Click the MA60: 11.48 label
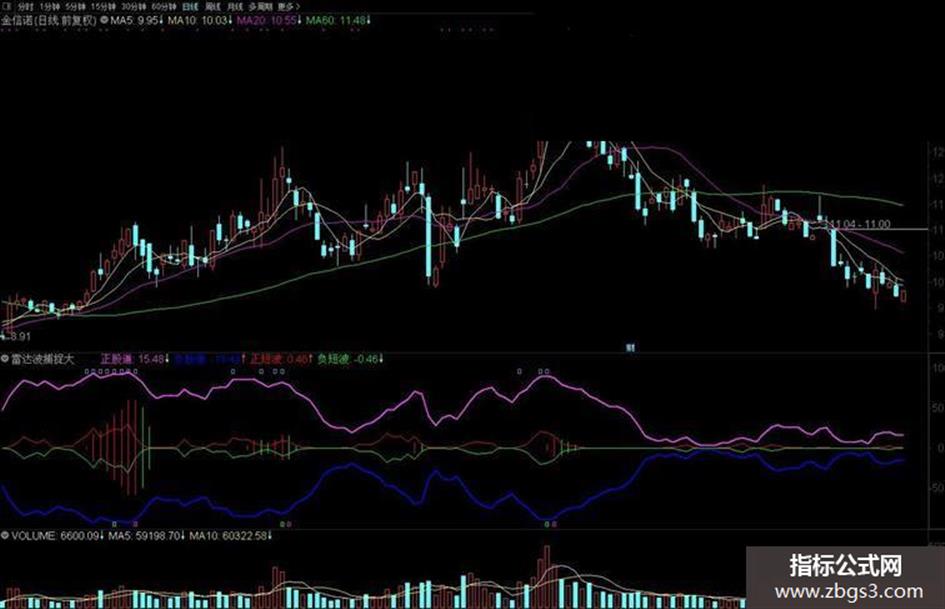945x609 pixels. 338,21
